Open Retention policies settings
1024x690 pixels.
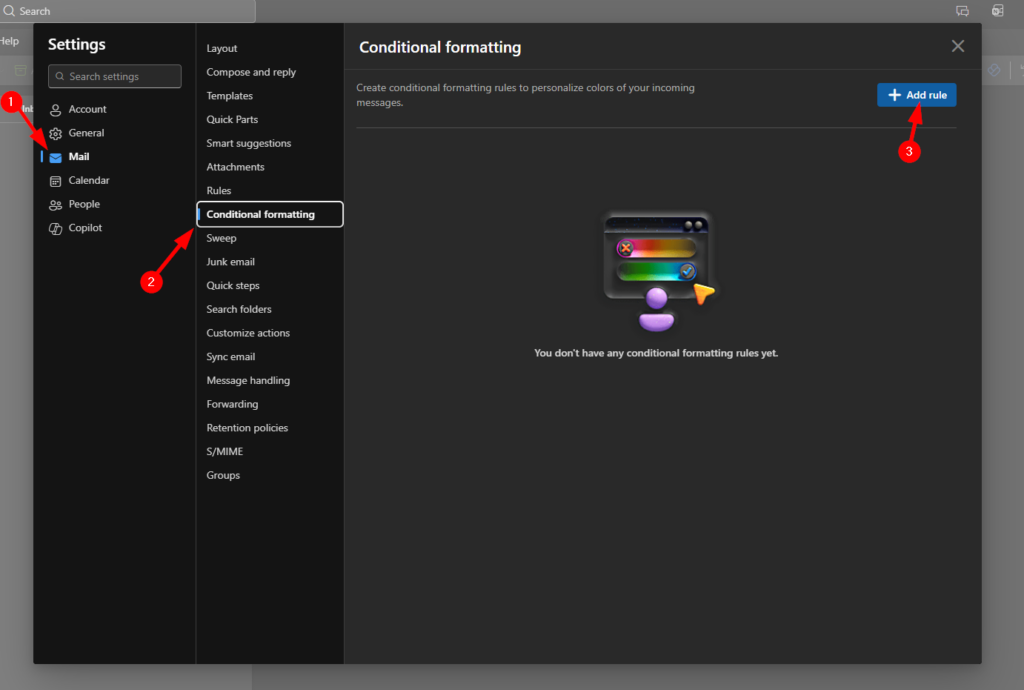point(247,428)
